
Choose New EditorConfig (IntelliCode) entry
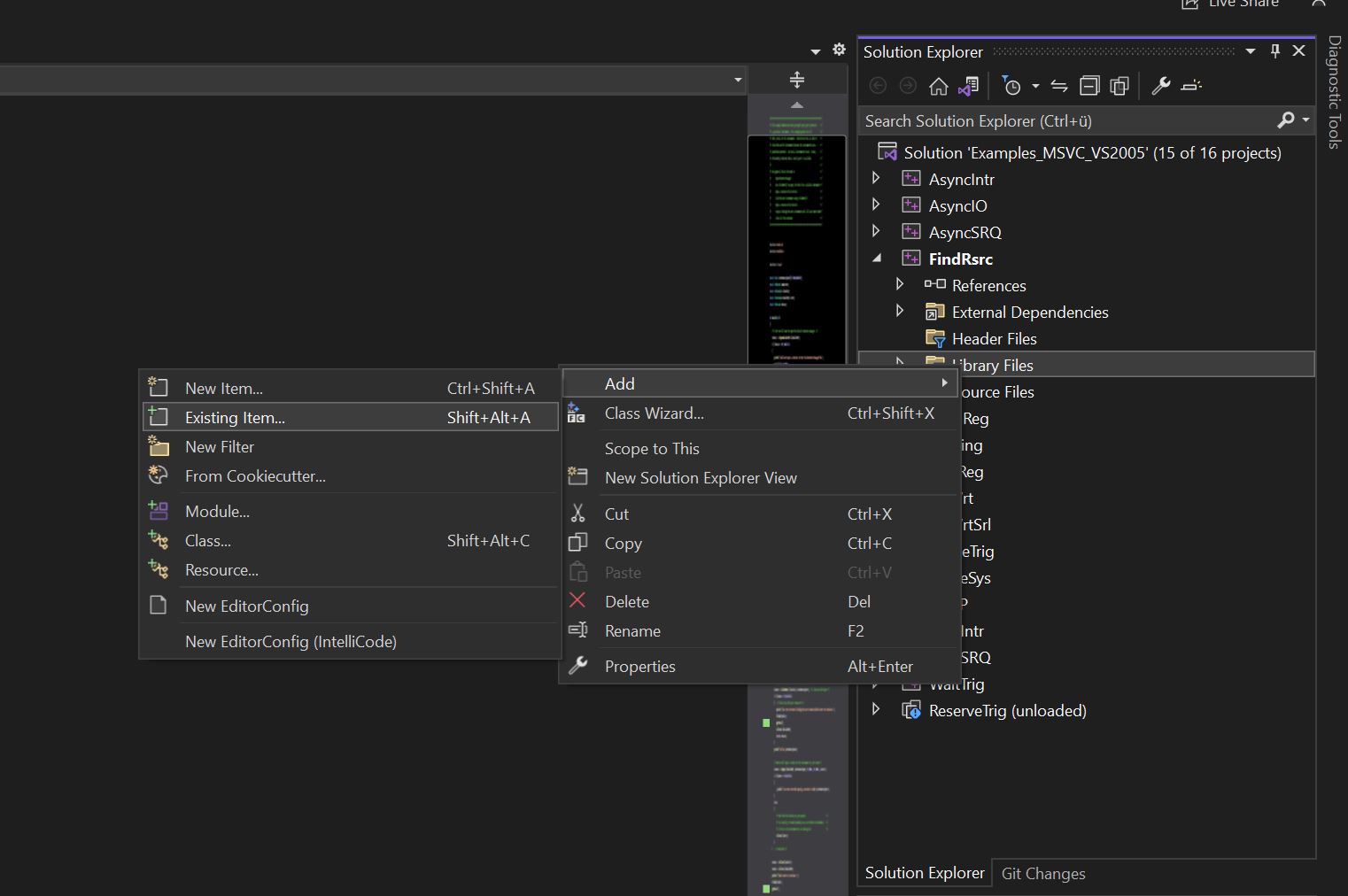(x=351, y=641)
